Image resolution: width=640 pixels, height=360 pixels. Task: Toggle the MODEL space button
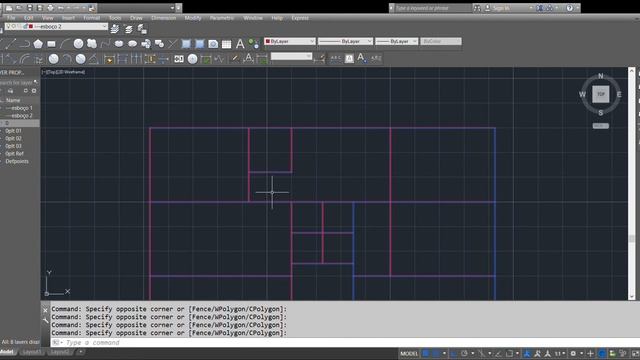[409, 353]
